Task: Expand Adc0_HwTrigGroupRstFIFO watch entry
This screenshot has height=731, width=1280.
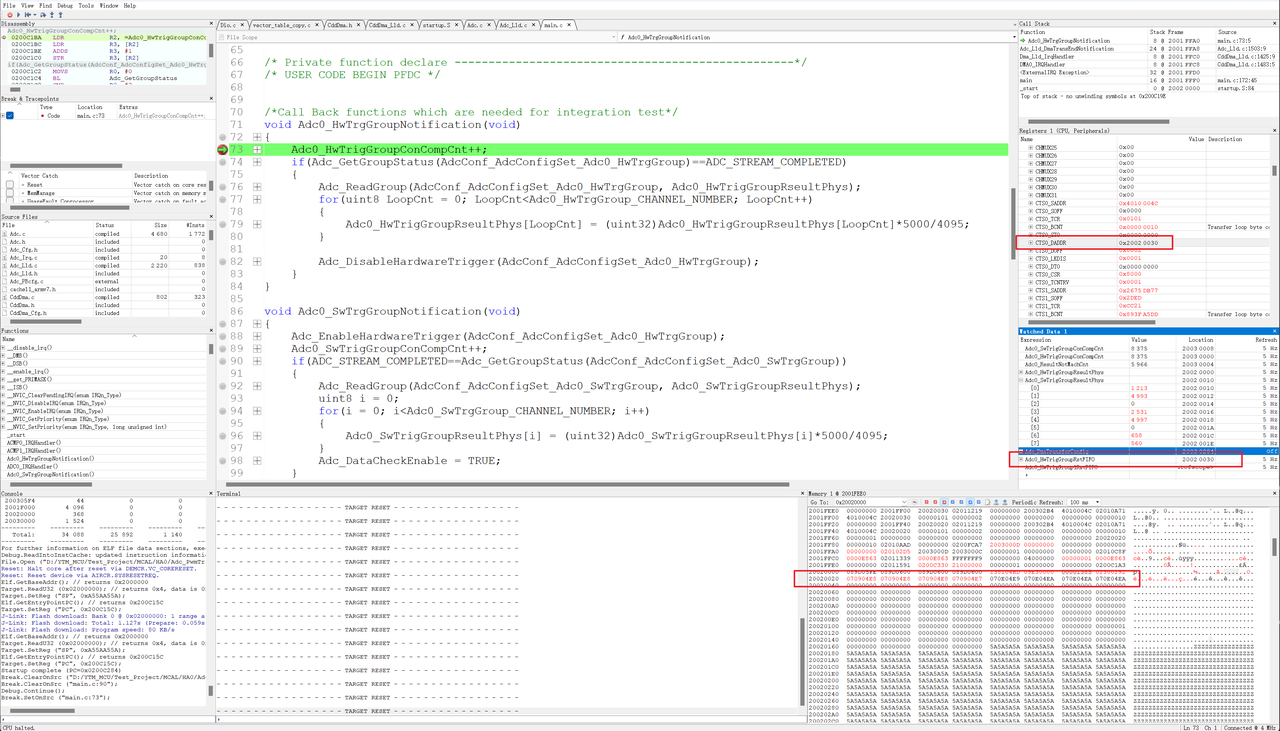Action: (x=1021, y=459)
